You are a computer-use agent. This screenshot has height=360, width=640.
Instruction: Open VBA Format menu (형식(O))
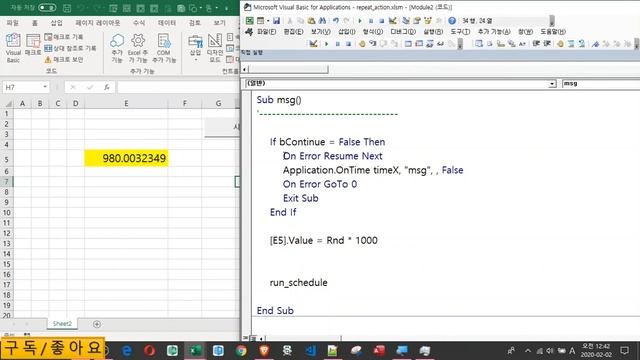373,32
